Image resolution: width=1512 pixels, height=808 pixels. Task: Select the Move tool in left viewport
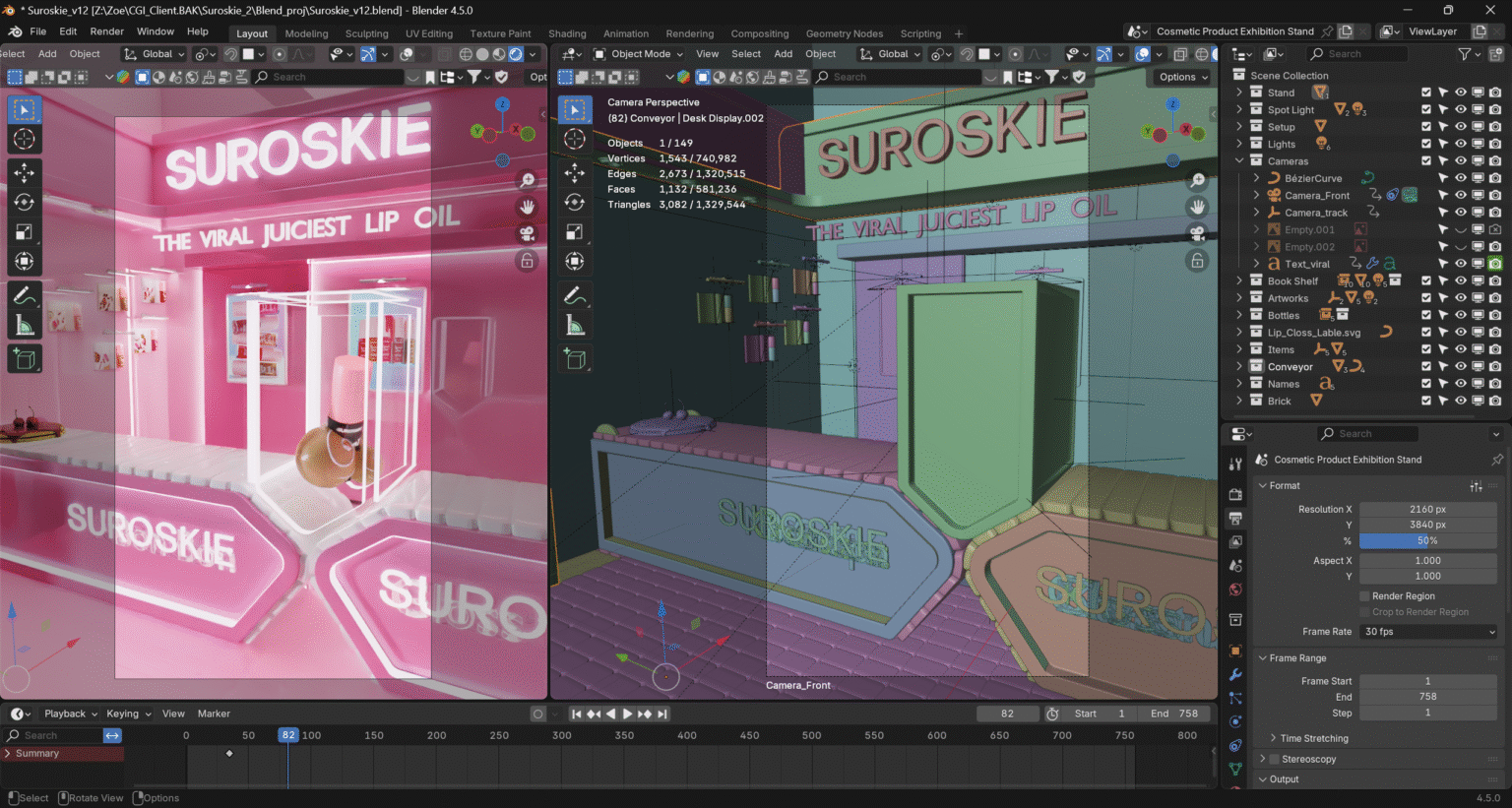click(x=24, y=172)
